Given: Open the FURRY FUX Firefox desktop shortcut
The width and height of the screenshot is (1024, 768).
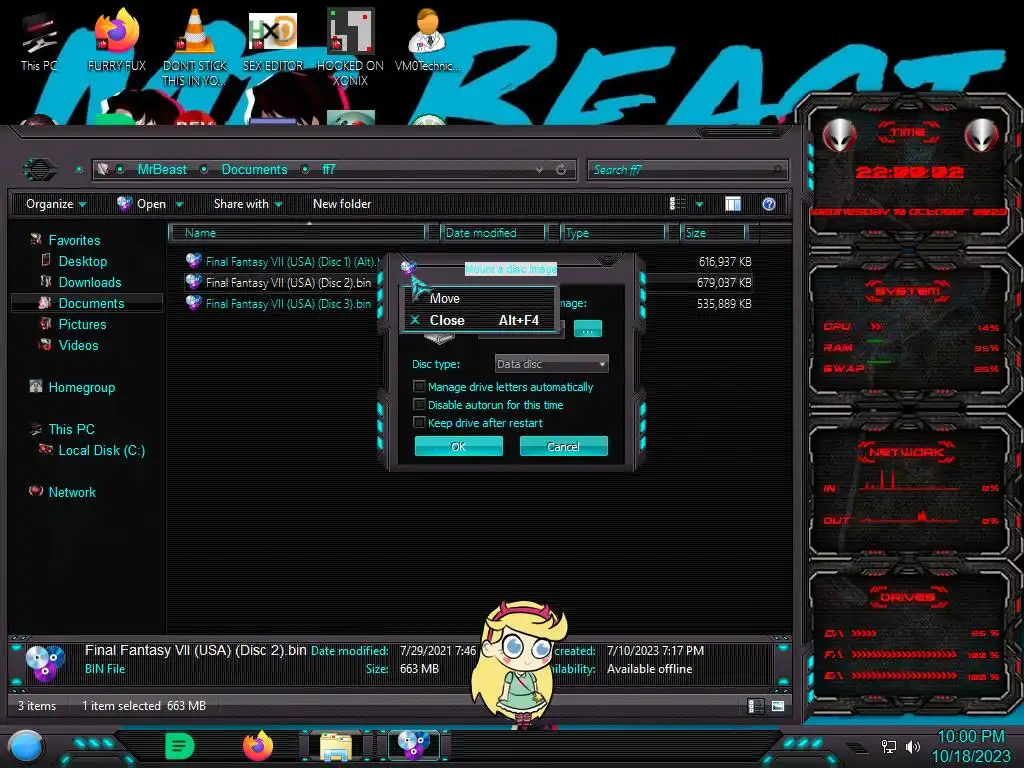Looking at the screenshot, I should click(116, 40).
